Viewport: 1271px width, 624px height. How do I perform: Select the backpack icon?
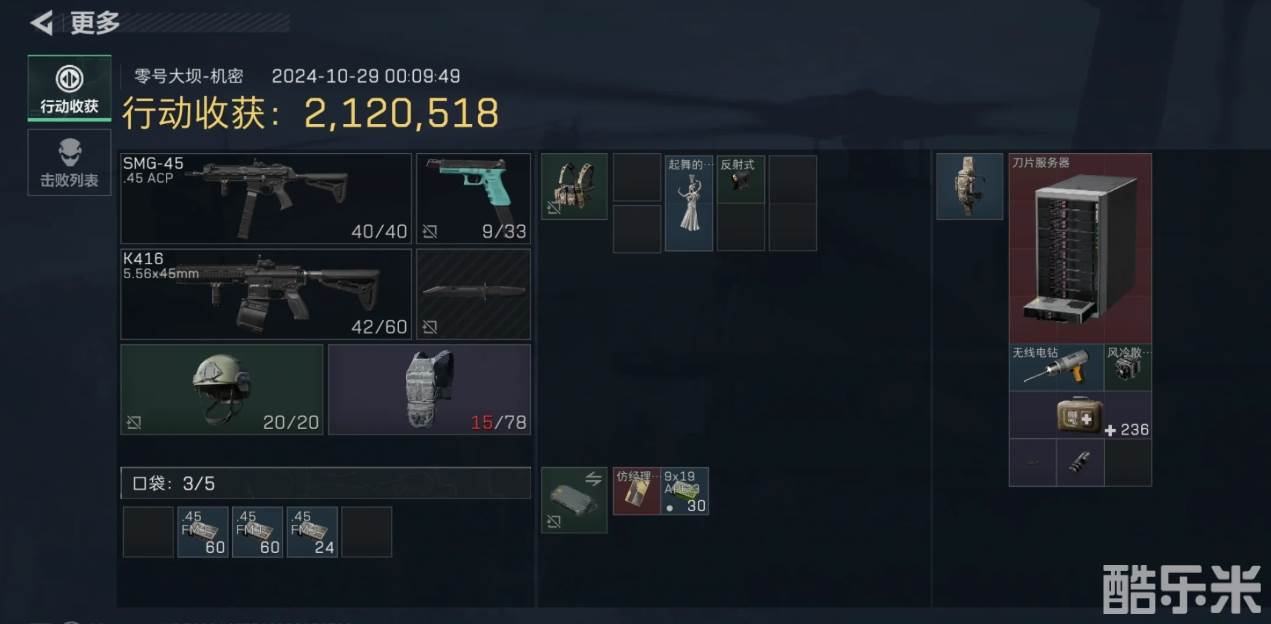pos(970,186)
